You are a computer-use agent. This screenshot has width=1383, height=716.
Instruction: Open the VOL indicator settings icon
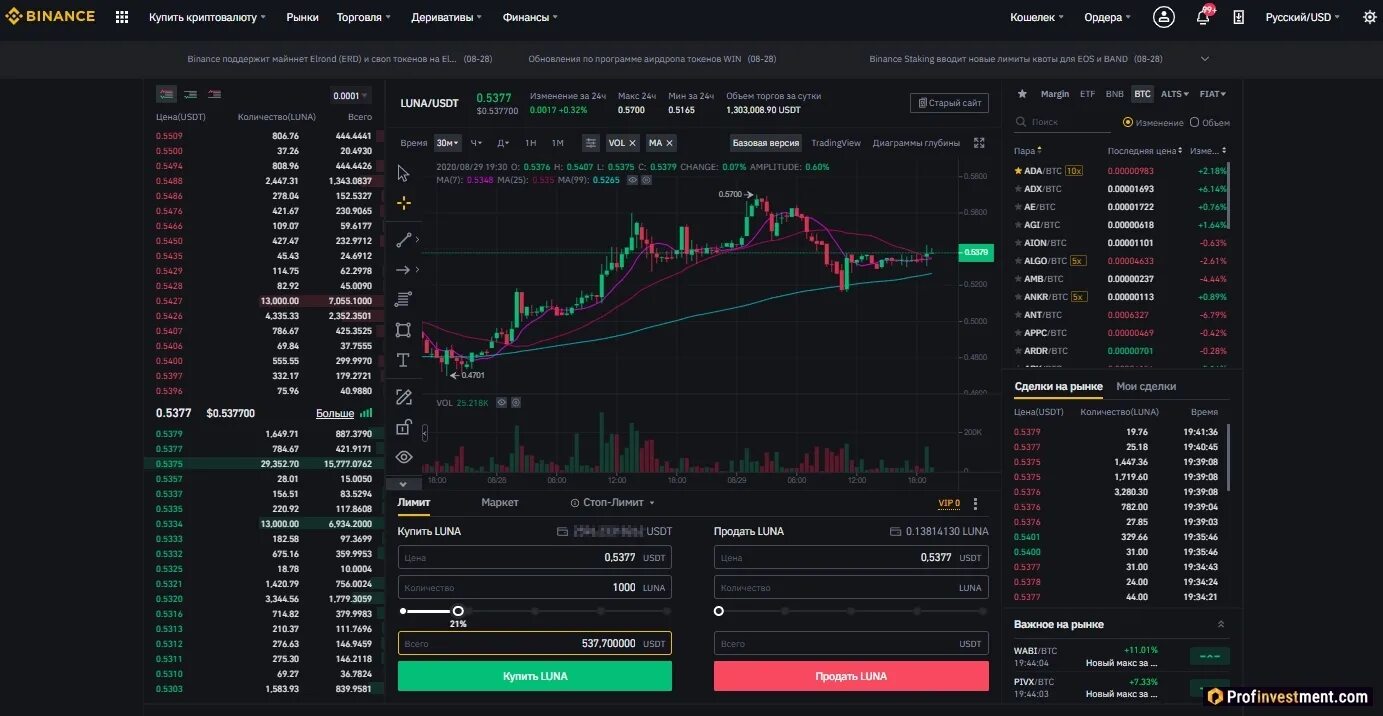[x=516, y=403]
